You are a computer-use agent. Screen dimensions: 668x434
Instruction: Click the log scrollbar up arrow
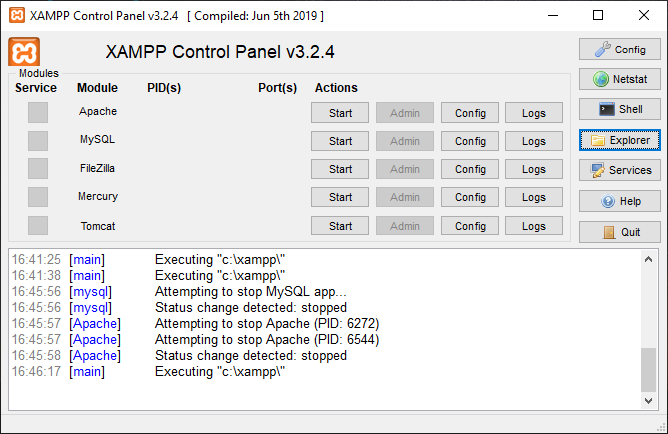point(648,259)
